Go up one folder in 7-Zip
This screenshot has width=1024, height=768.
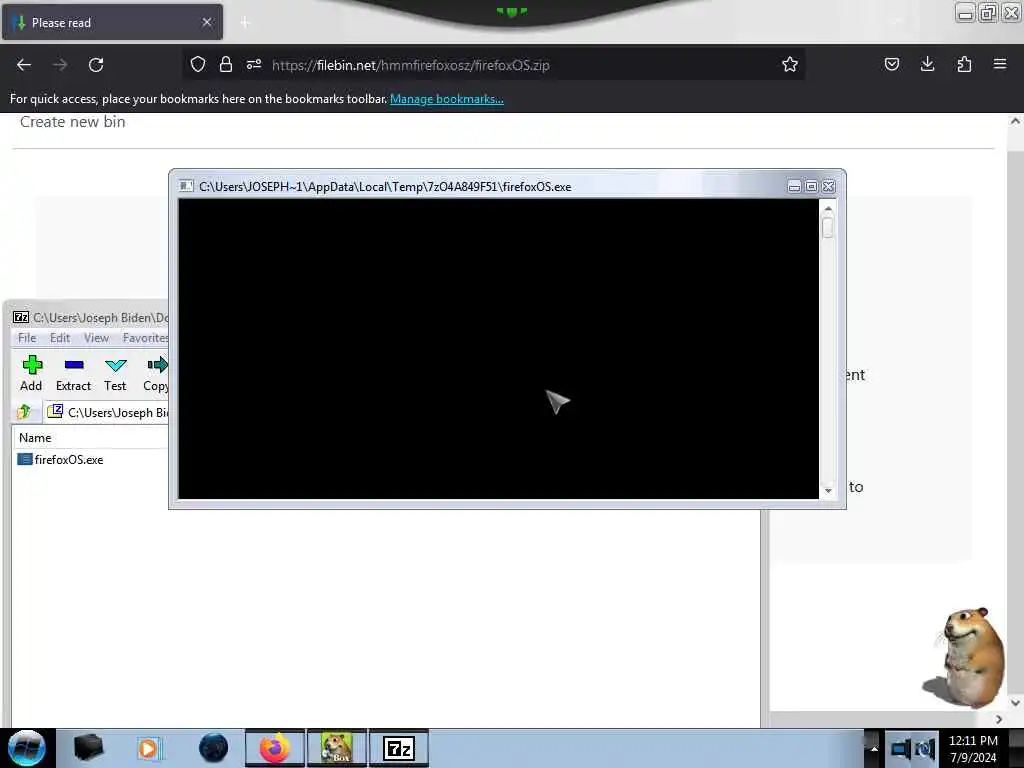[x=25, y=412]
